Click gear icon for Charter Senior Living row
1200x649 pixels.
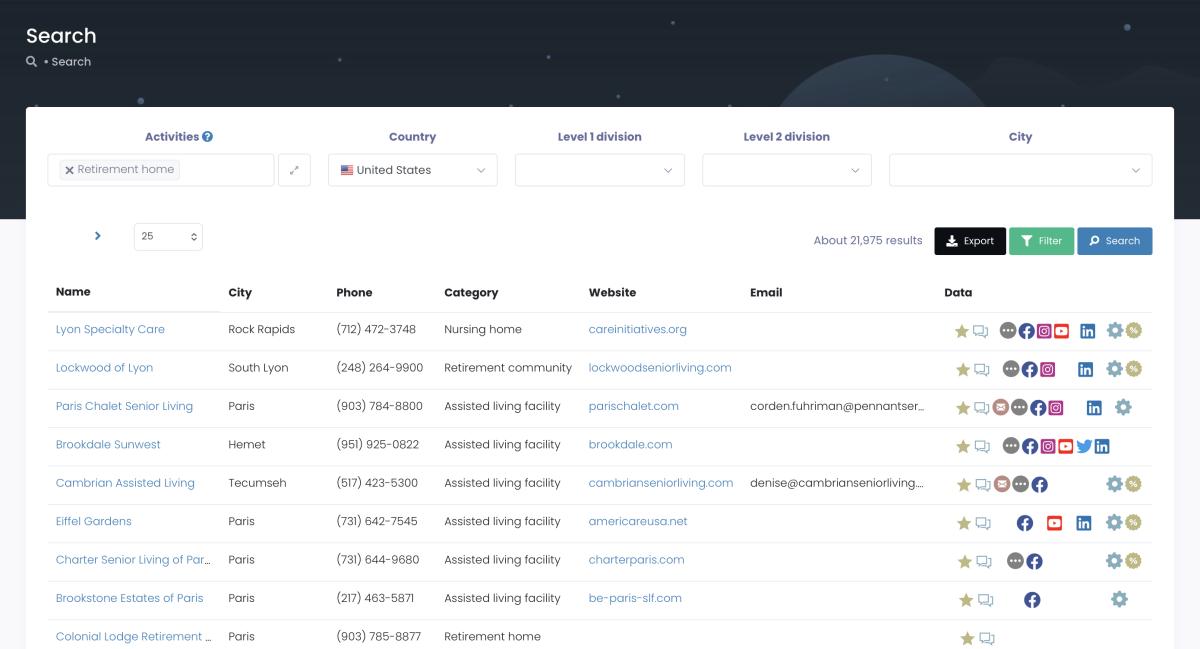[x=1114, y=561]
